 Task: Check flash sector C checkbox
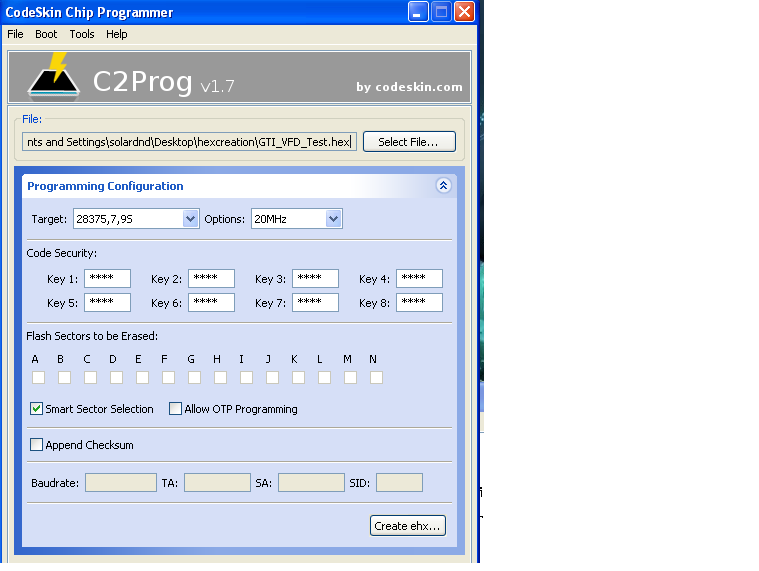coord(90,377)
